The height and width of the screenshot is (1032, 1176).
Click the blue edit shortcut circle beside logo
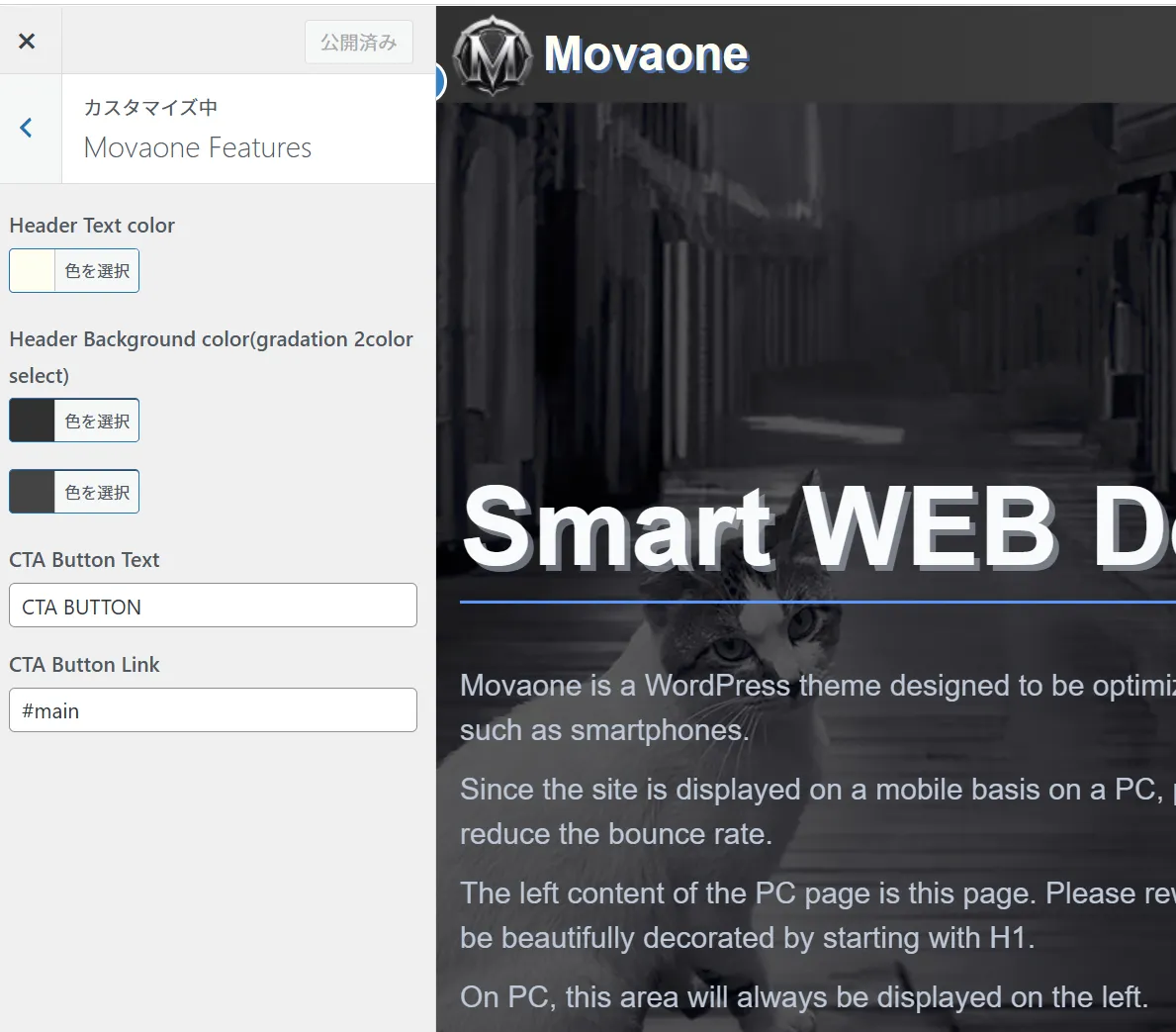click(439, 82)
